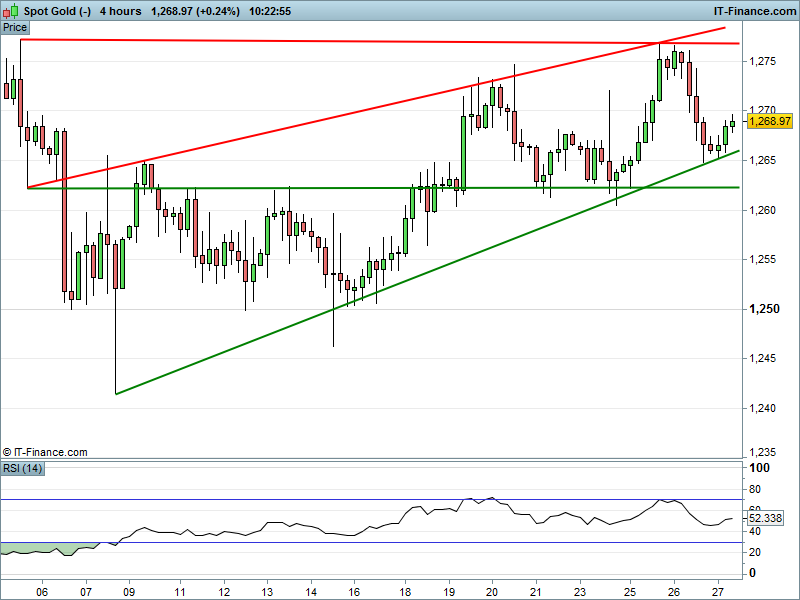Image resolution: width=800 pixels, height=600 pixels.
Task: Click the 1,265 price axis label
Action: click(762, 161)
